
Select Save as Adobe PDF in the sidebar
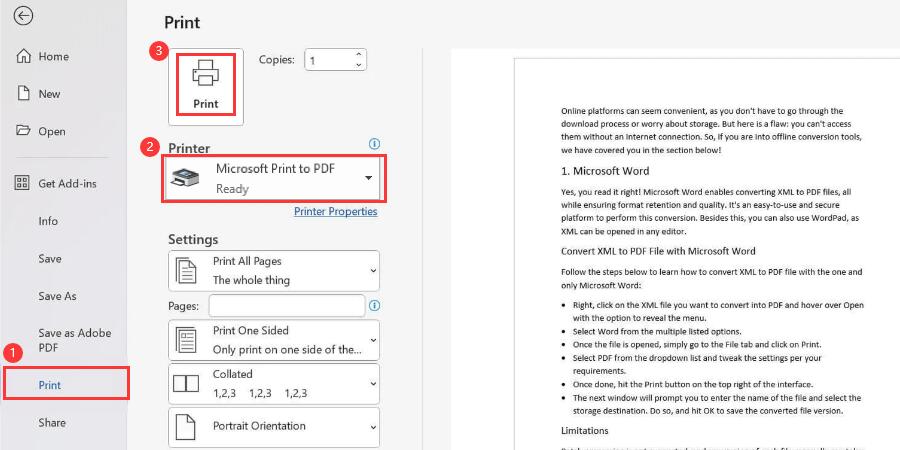[x=75, y=340]
